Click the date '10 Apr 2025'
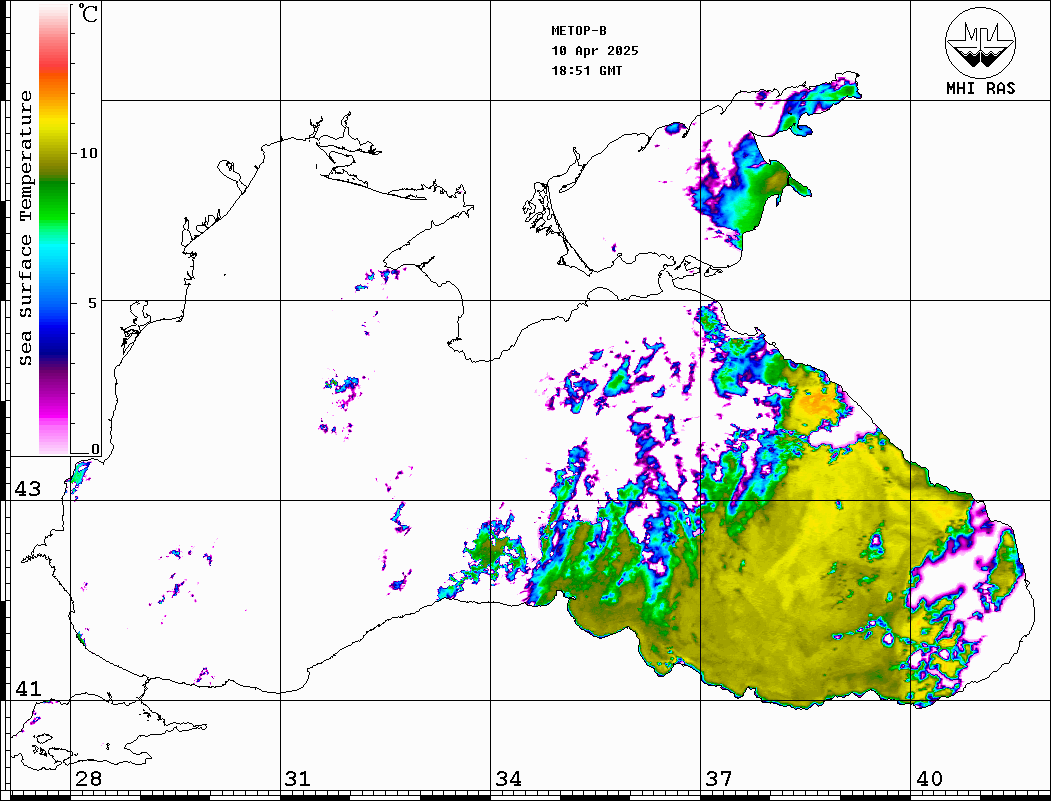 click(595, 51)
